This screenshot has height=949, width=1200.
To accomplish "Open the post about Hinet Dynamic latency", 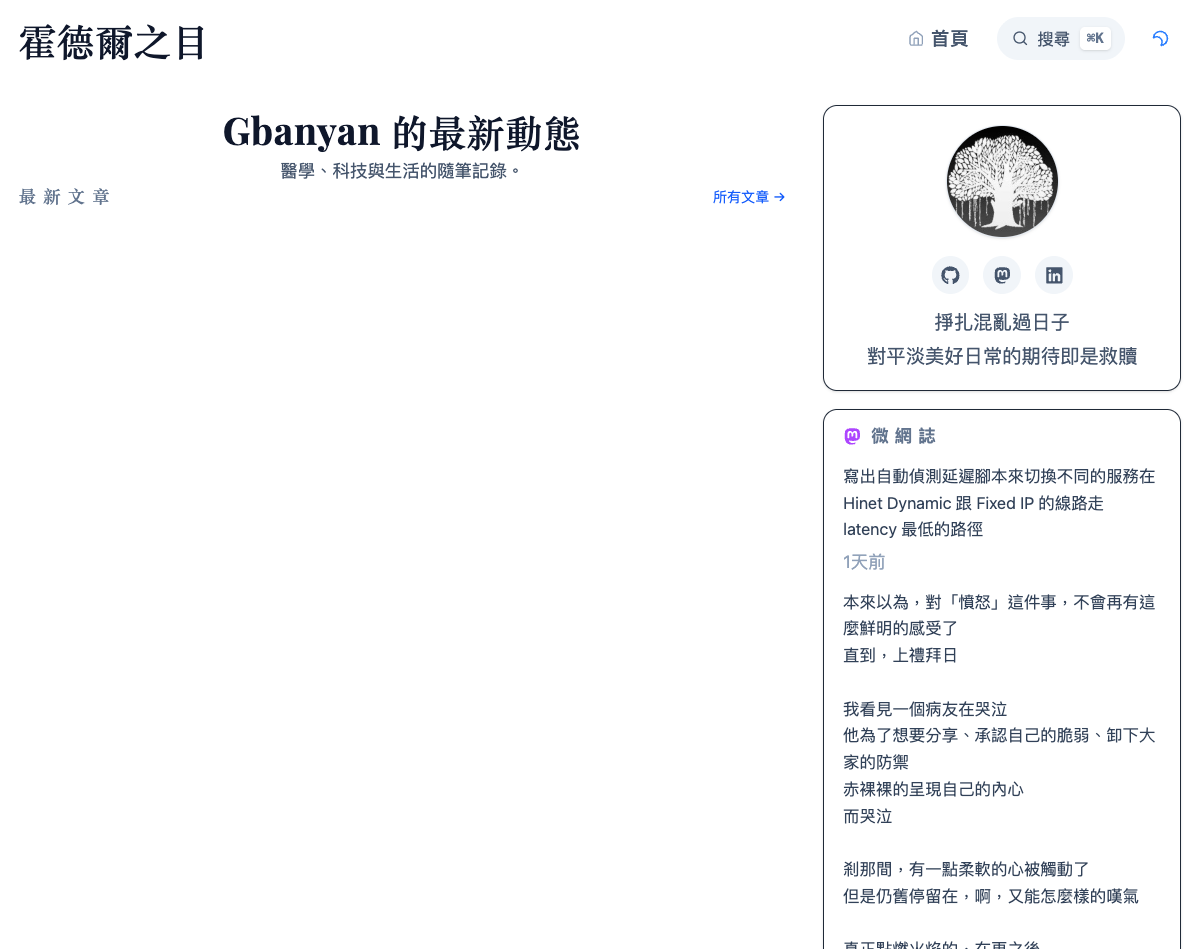I will tap(998, 503).
